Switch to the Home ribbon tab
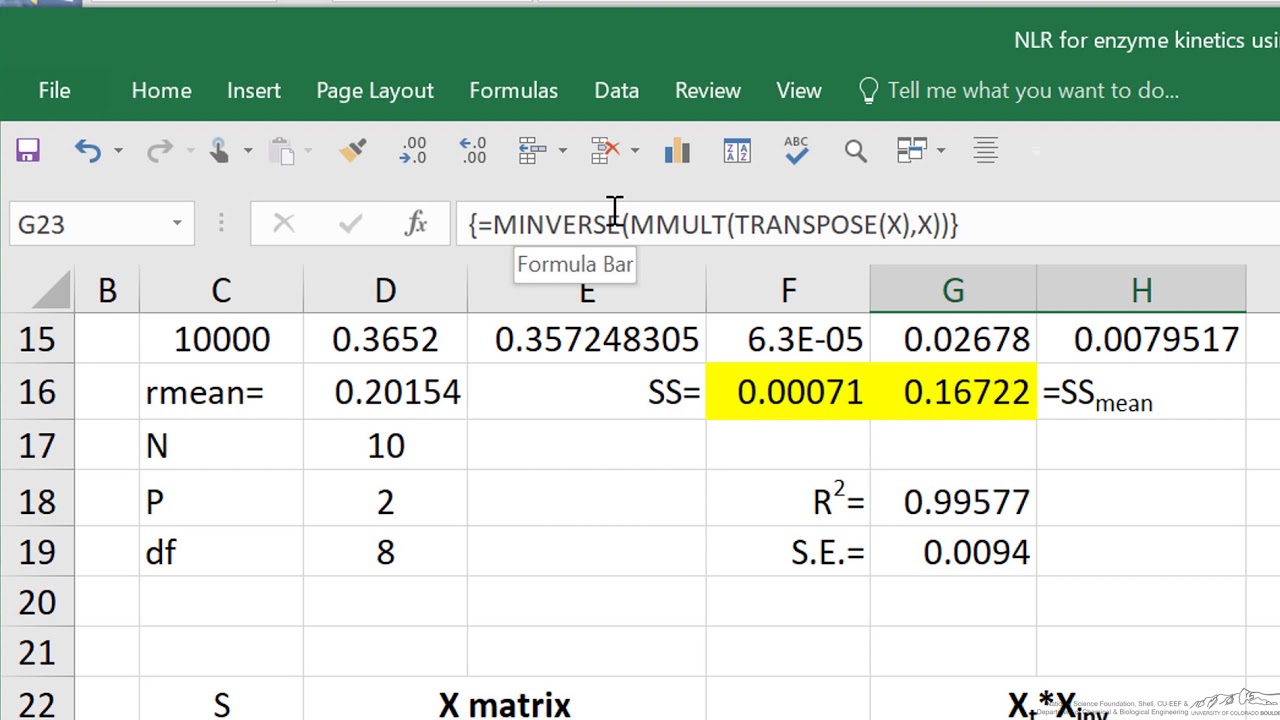 pyautogui.click(x=161, y=91)
